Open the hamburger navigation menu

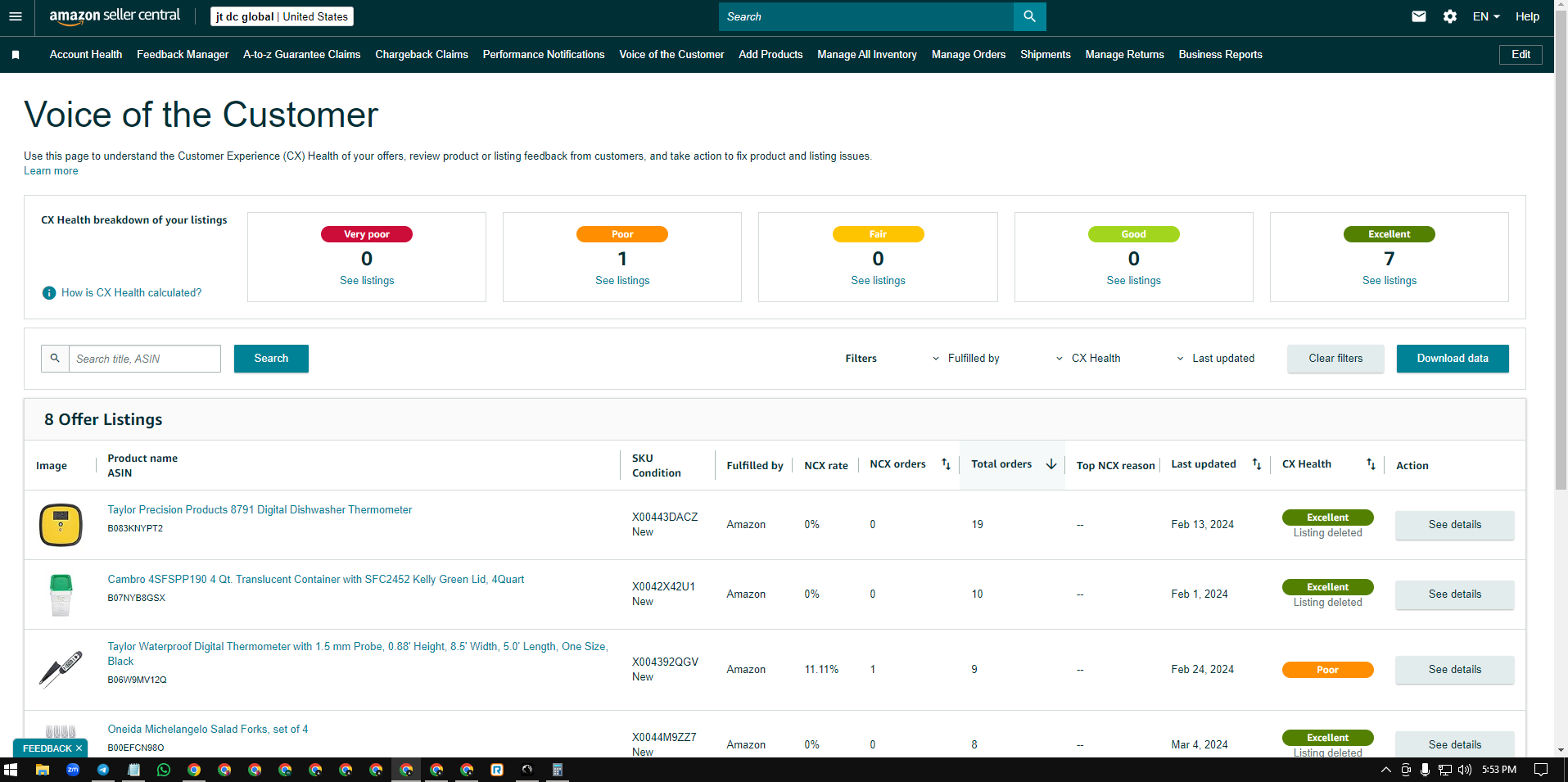click(x=16, y=16)
